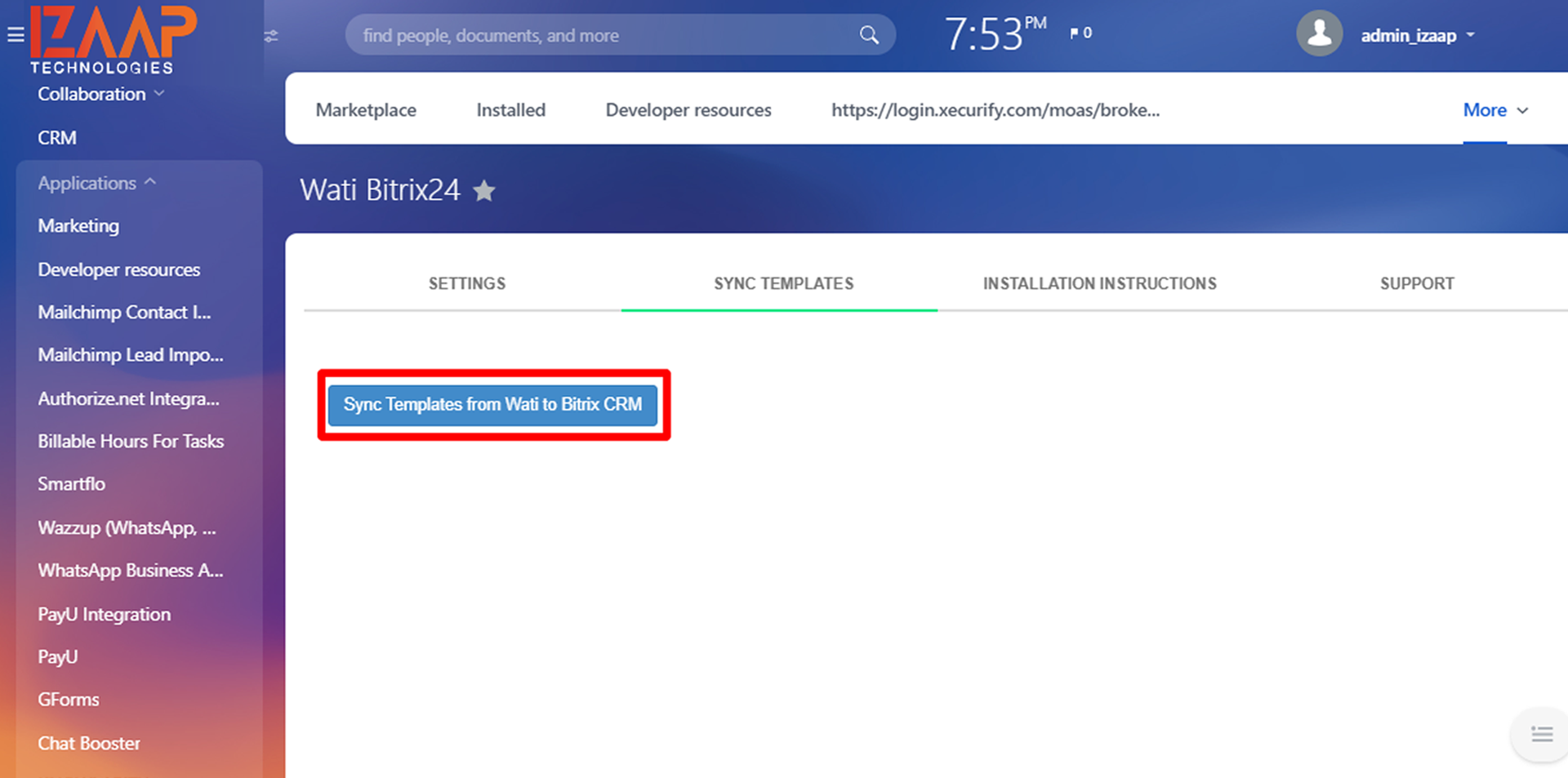The image size is (1568, 778).
Task: Toggle the hamburger menu icon
Action: click(x=16, y=35)
